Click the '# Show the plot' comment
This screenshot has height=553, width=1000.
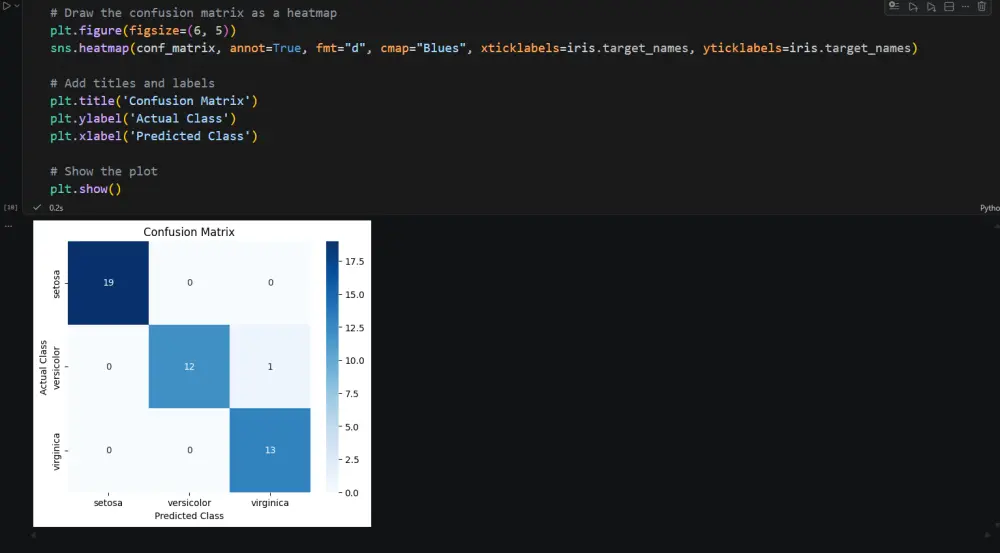tap(103, 171)
